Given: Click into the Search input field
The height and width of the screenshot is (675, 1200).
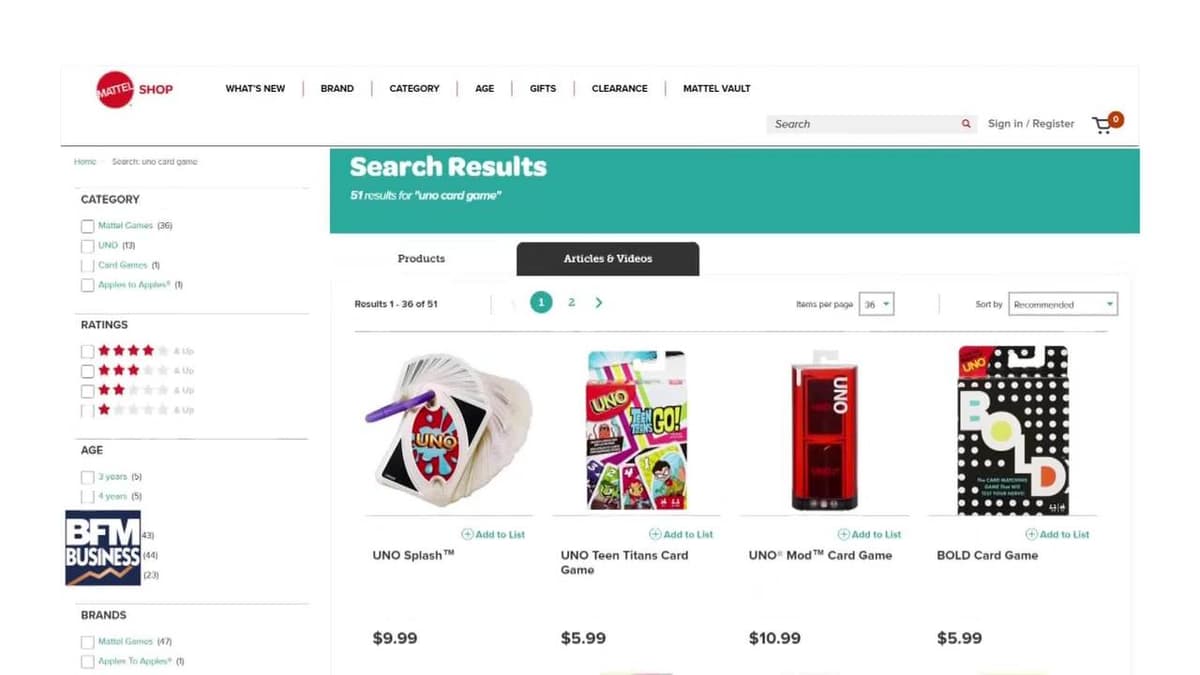Looking at the screenshot, I should point(864,124).
